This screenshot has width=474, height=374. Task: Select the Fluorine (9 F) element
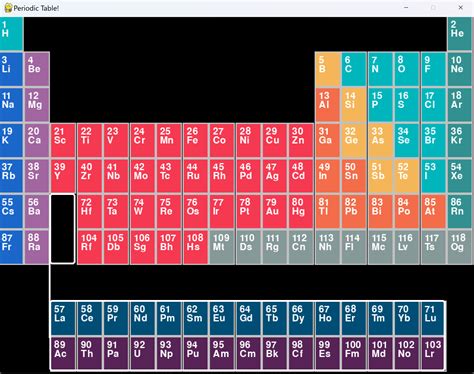(x=433, y=69)
